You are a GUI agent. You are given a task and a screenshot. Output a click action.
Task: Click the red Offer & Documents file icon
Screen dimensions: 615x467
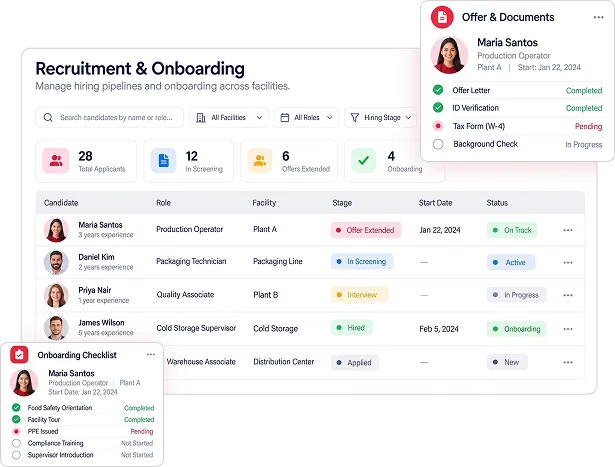click(442, 17)
